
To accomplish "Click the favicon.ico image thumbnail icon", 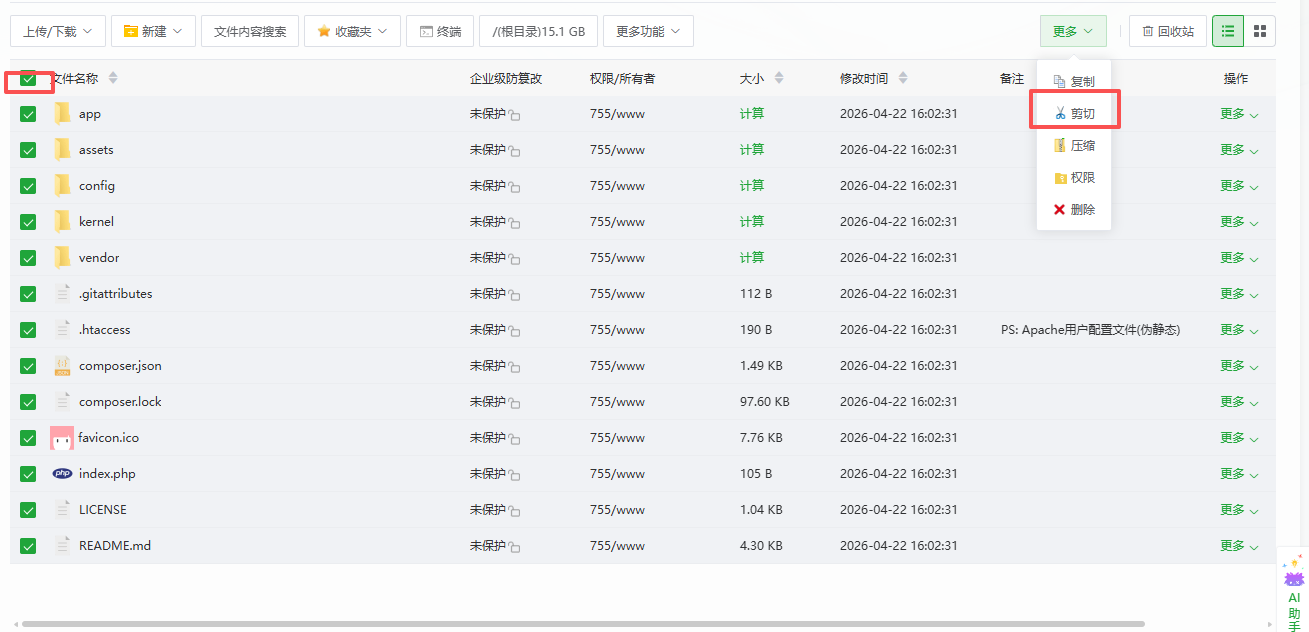I will tap(62, 438).
